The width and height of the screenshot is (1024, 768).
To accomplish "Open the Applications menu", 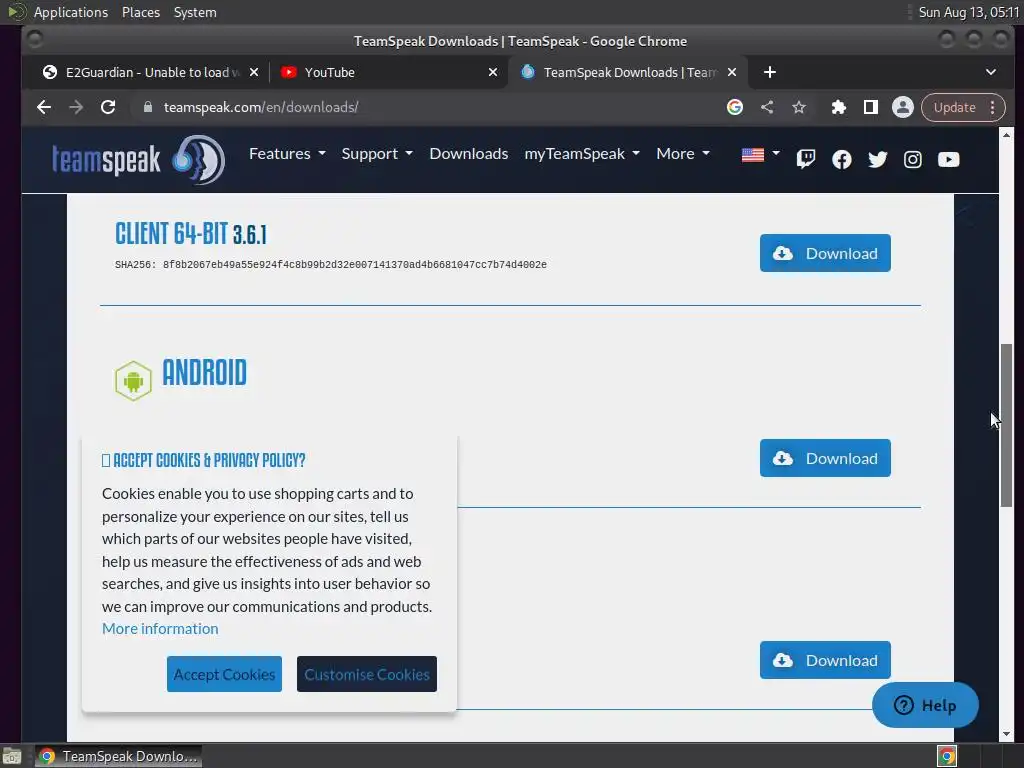I will point(71,12).
